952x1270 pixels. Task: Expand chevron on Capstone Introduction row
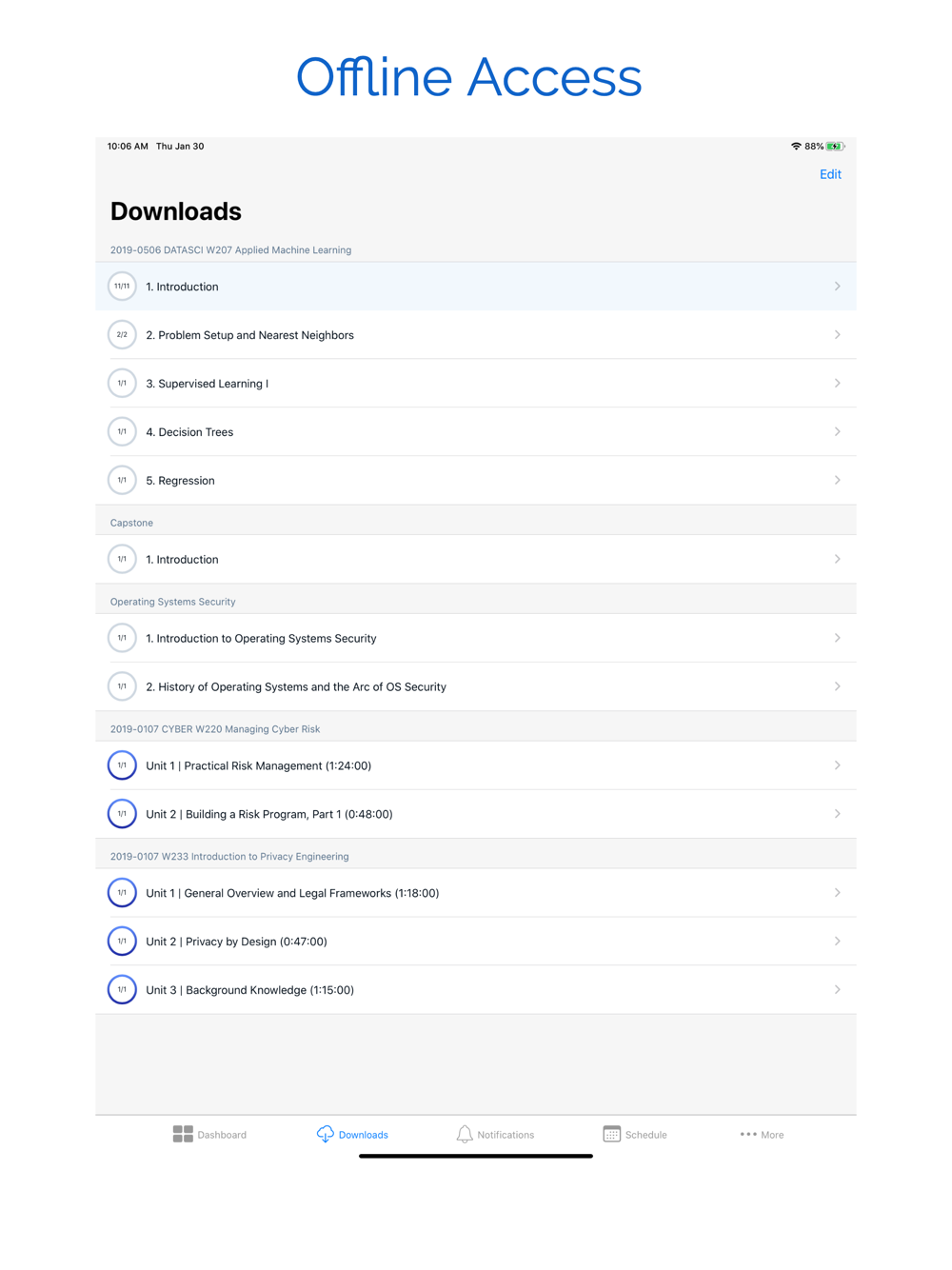838,560
